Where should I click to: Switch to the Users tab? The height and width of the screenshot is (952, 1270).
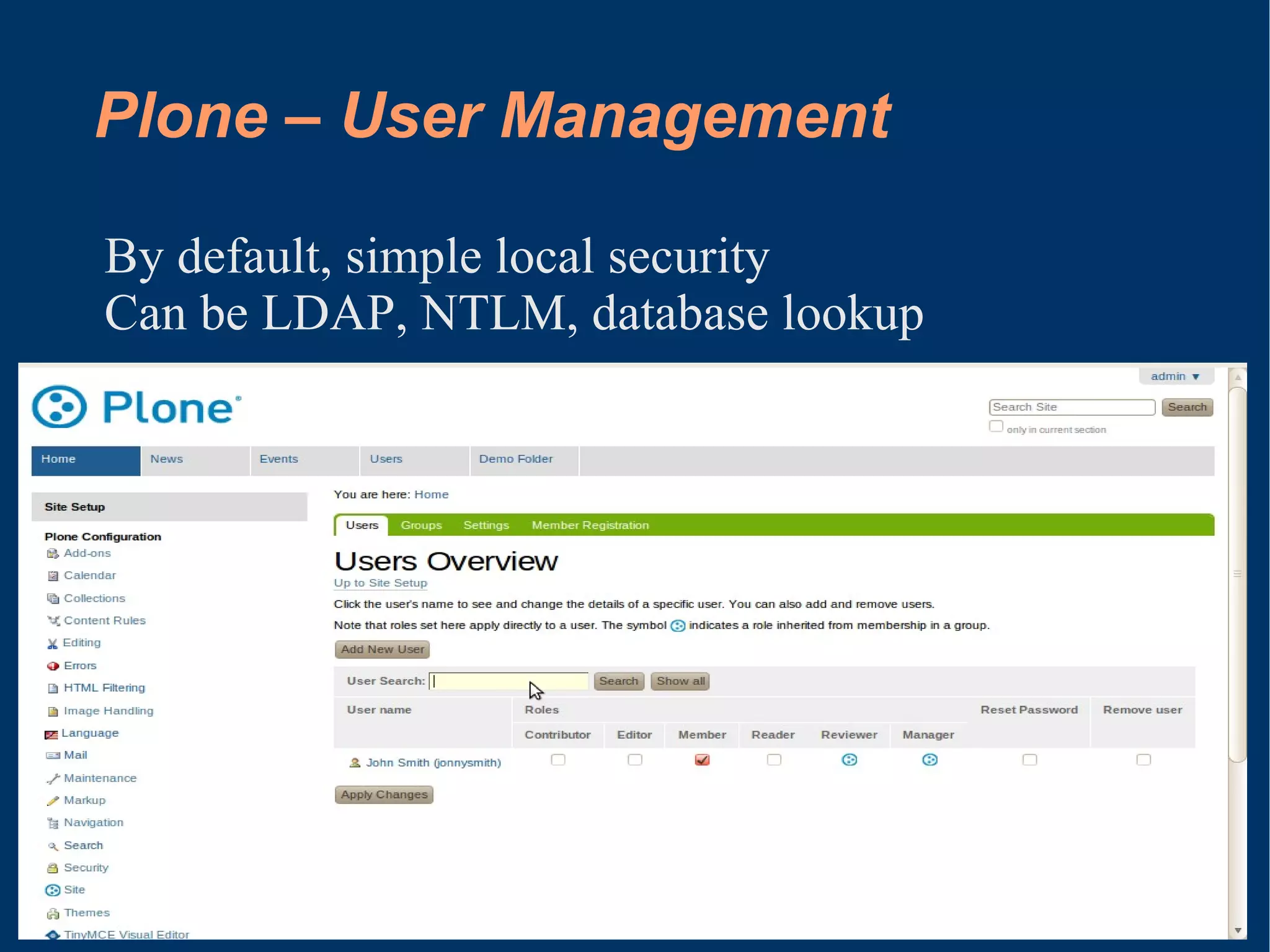tap(362, 525)
